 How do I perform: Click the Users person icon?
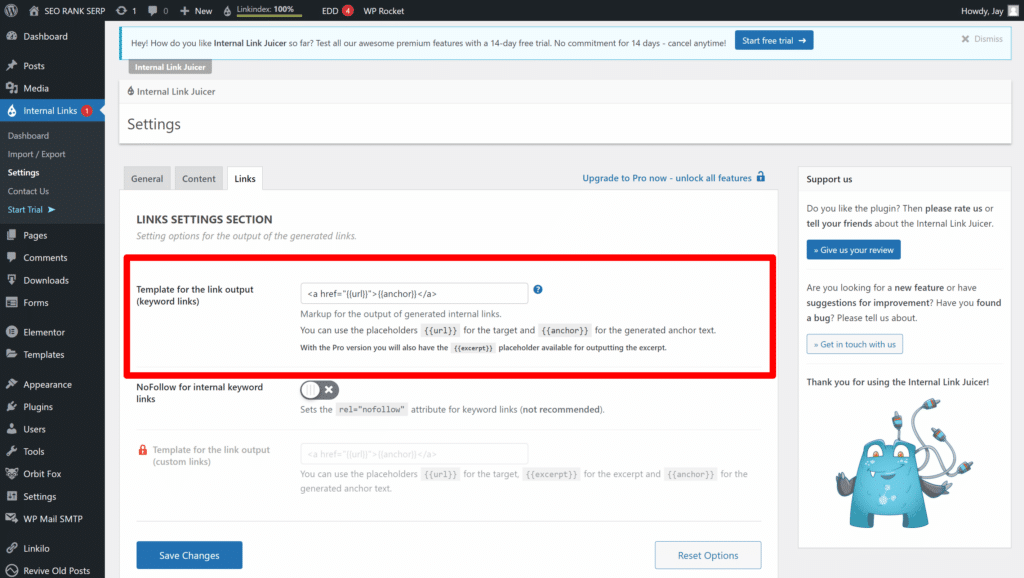tap(12, 429)
